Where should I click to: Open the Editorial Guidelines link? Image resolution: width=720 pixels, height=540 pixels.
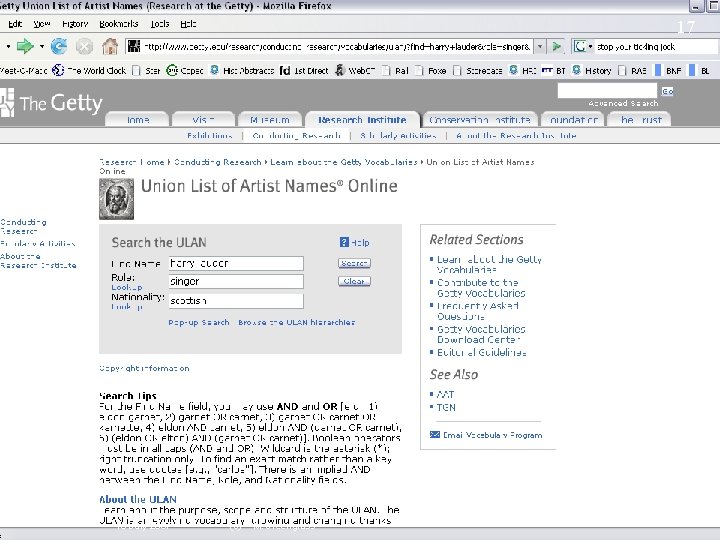click(481, 352)
